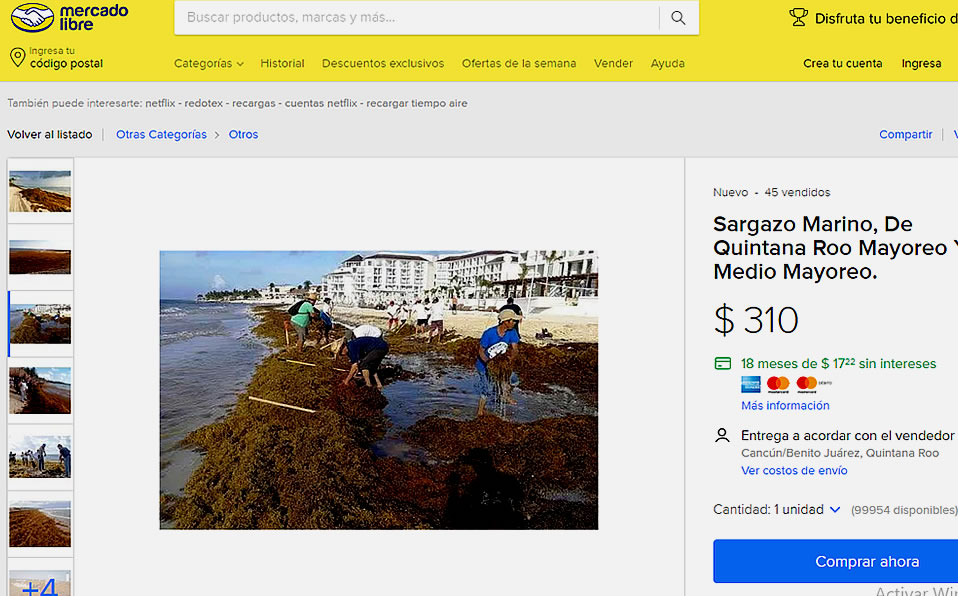Click the suggested search 'cuentas netflix'

coord(321,103)
